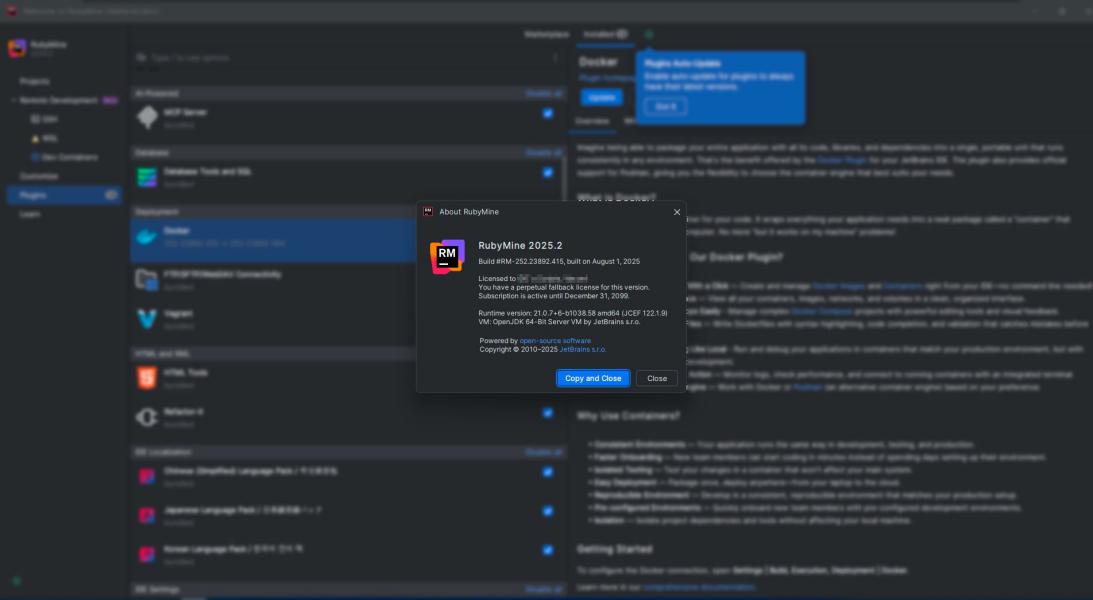Select the Database Tools and SQL icon
The height and width of the screenshot is (600, 1093).
(x=147, y=177)
